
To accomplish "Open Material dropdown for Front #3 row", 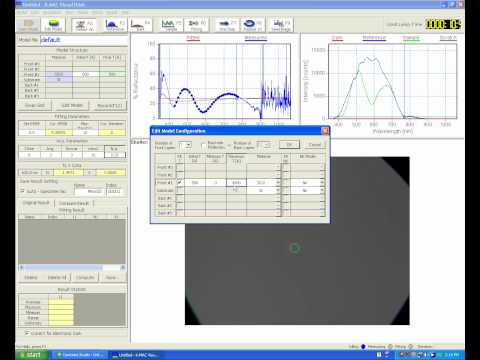I will point(278,182).
